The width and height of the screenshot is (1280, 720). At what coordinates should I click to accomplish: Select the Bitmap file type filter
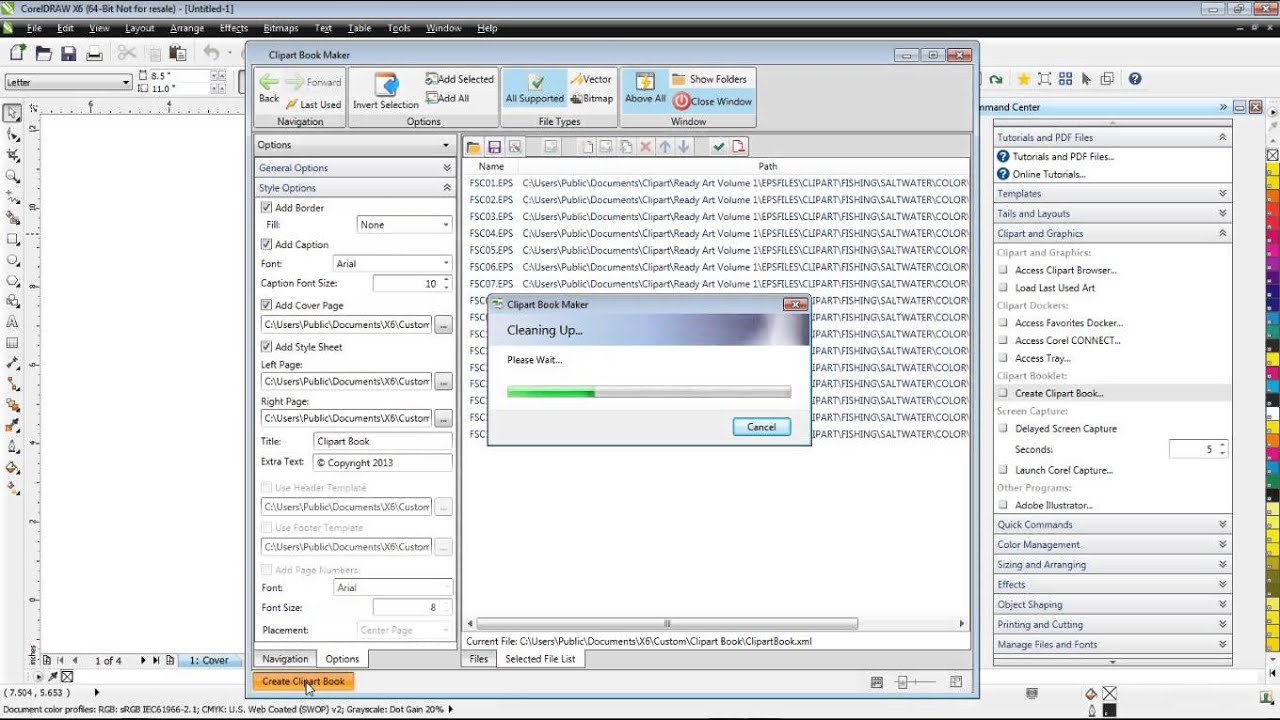(x=591, y=99)
